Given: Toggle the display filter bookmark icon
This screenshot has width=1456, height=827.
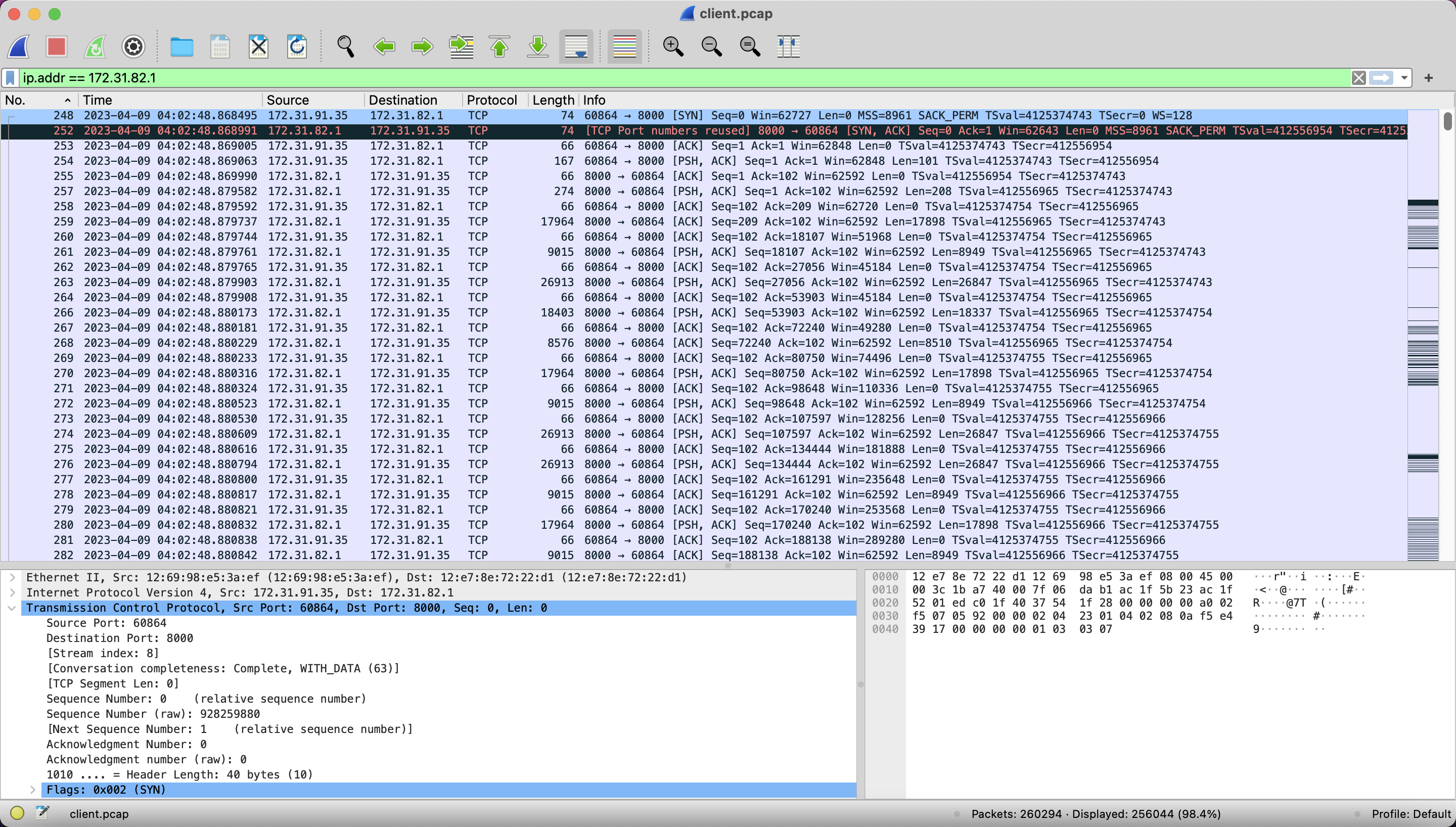Looking at the screenshot, I should (x=10, y=78).
